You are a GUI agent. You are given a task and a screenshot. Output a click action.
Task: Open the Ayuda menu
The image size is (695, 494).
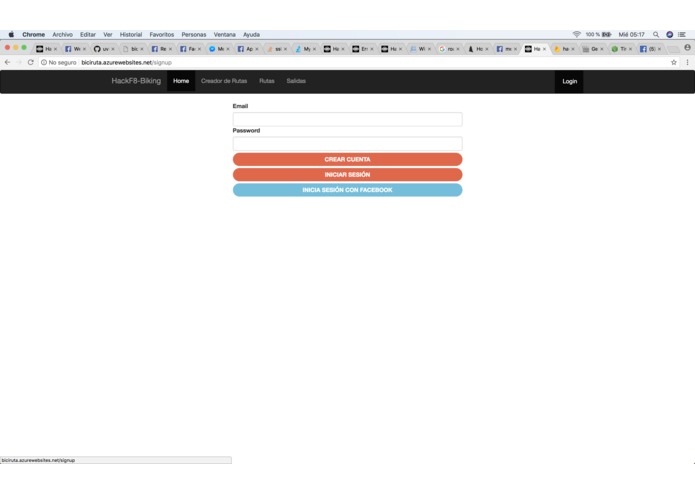pos(251,35)
